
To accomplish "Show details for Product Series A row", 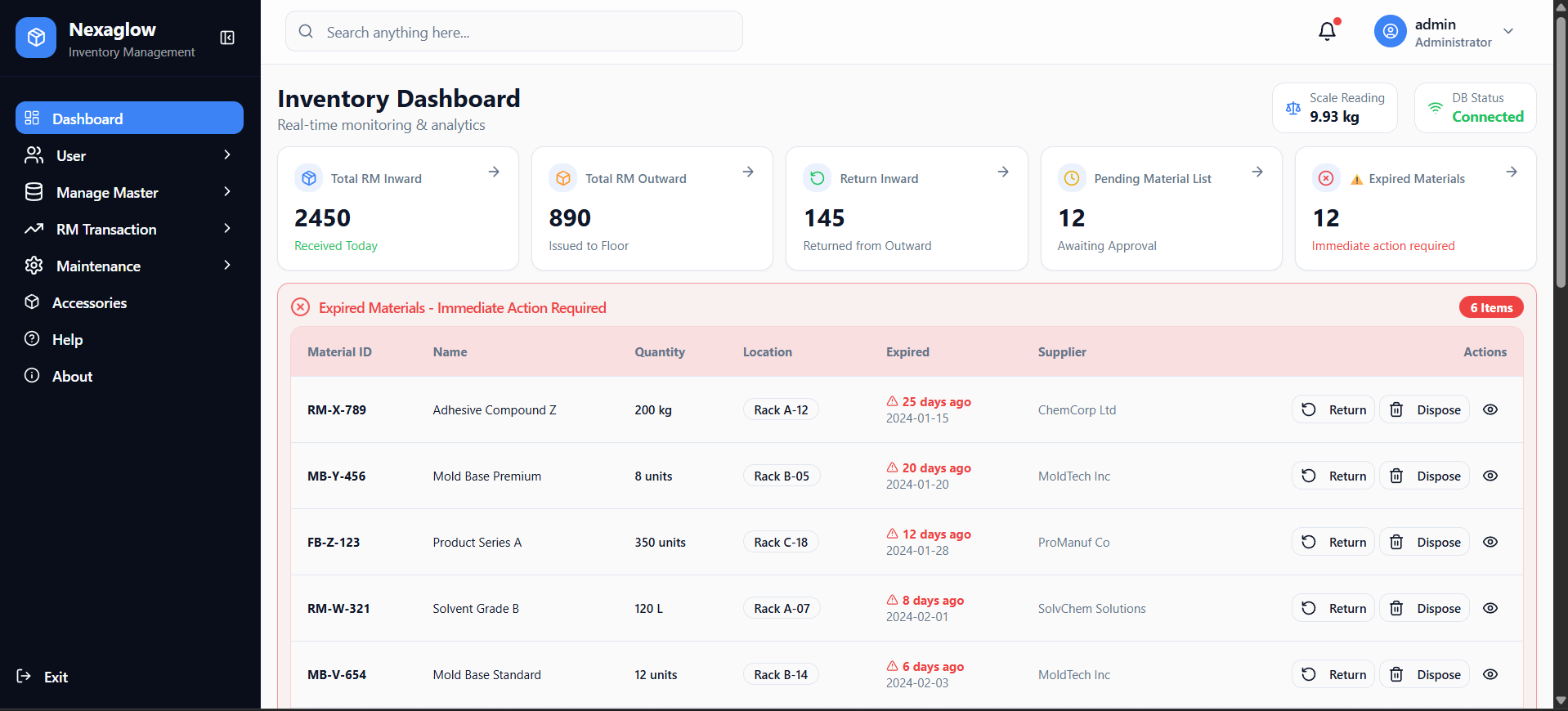I will [1490, 542].
